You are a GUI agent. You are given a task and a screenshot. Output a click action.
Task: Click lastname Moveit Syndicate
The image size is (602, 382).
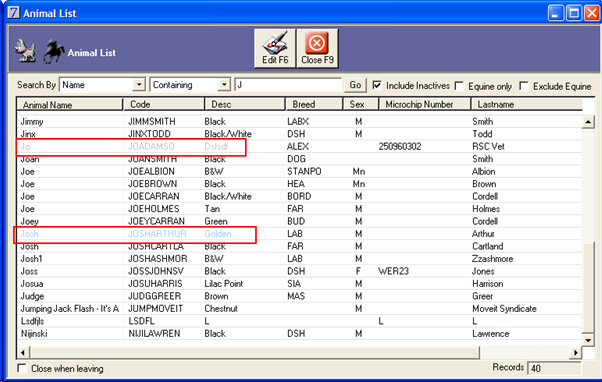tap(504, 308)
